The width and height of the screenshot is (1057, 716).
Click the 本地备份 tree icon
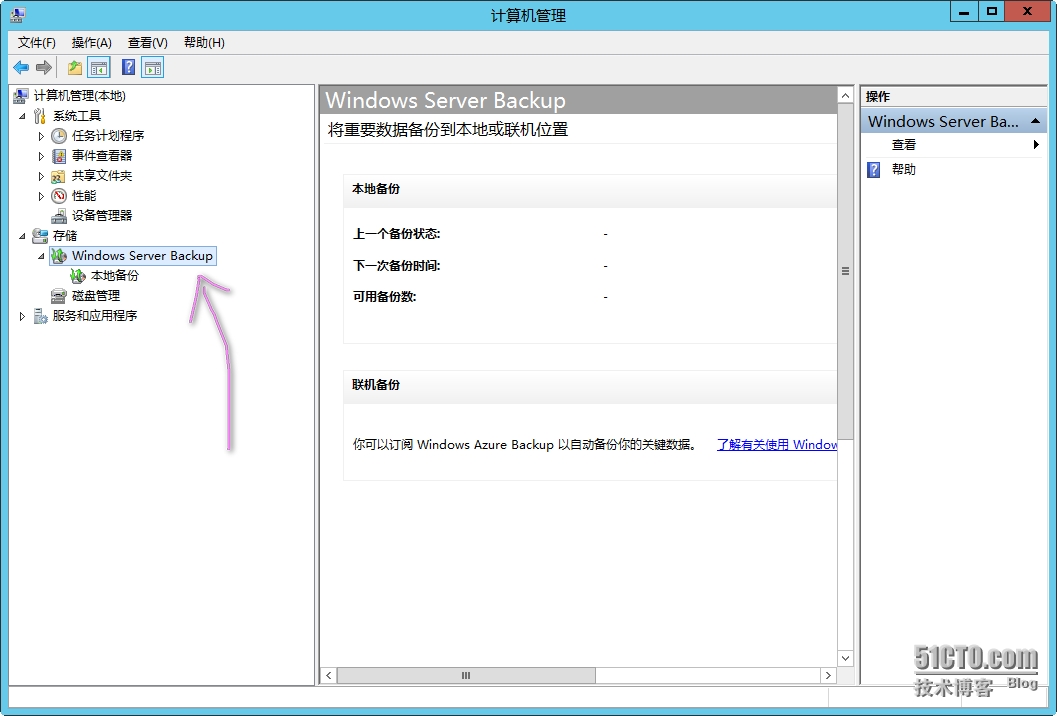pyautogui.click(x=78, y=276)
